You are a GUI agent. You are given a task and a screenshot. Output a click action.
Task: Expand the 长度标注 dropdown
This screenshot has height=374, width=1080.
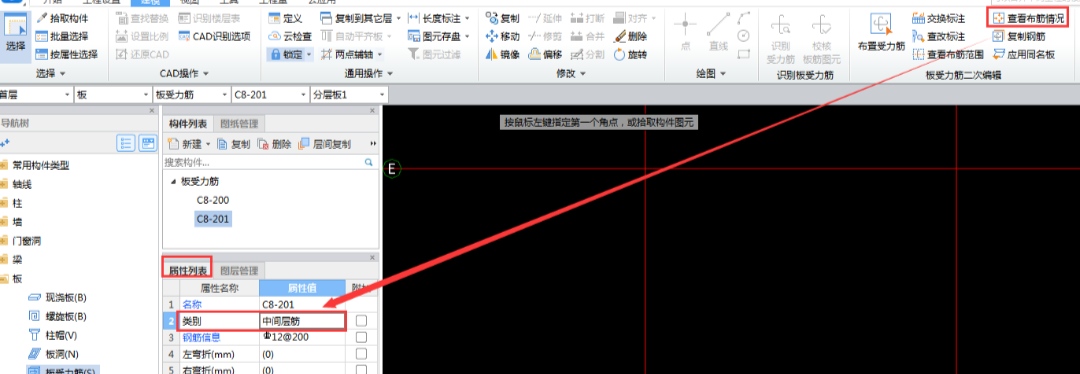(467, 18)
